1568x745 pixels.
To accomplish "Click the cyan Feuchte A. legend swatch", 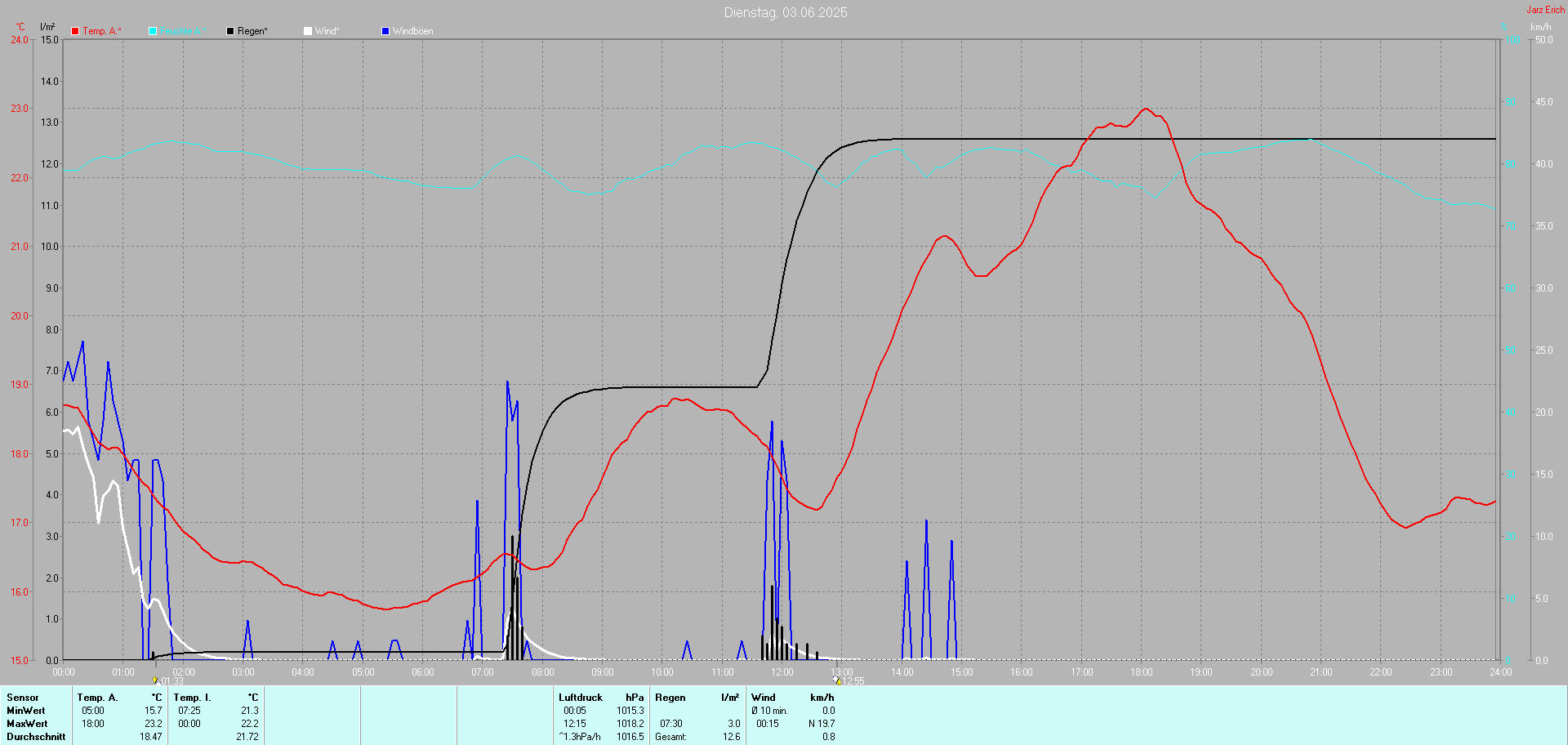I will click(153, 31).
